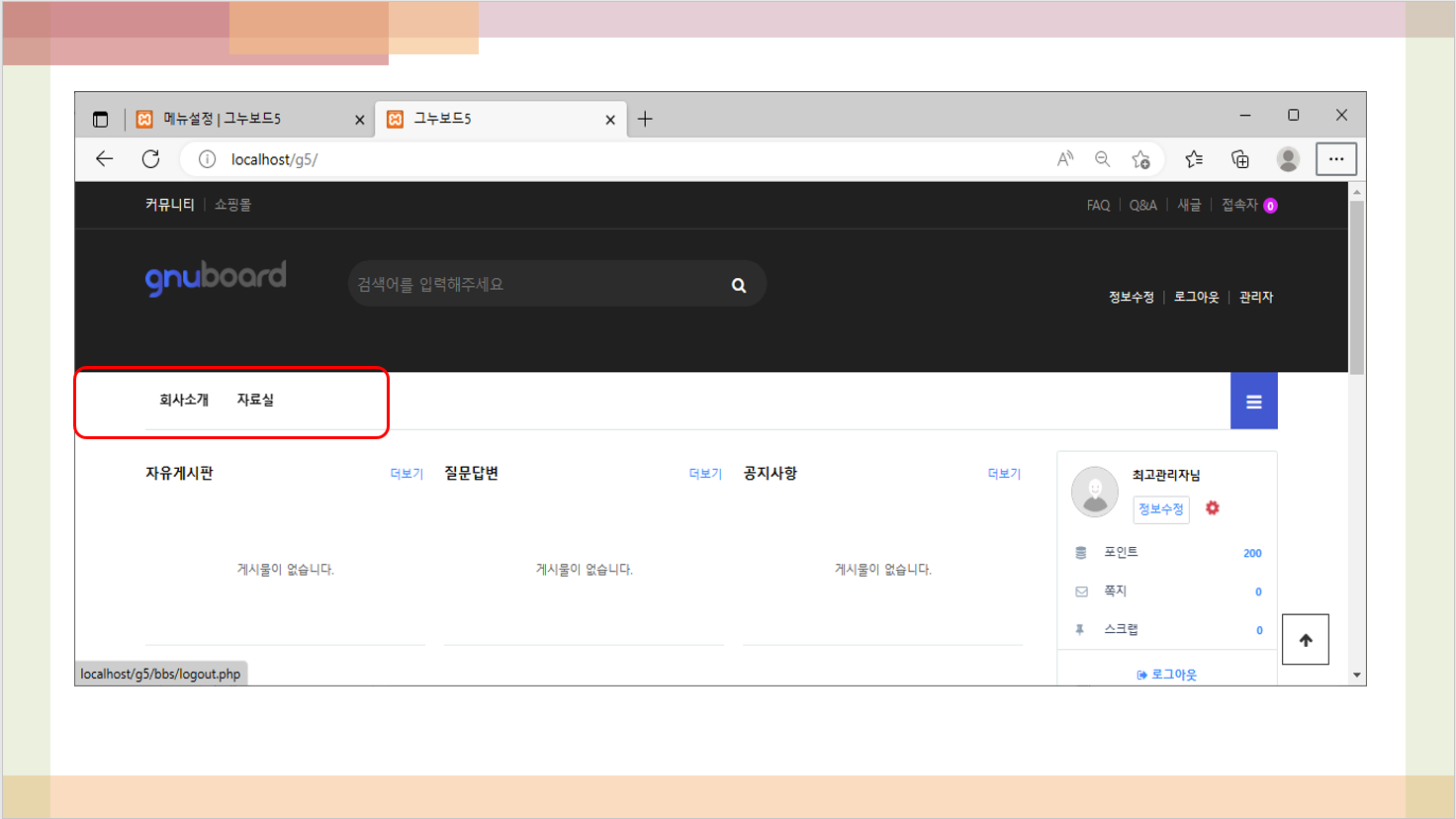This screenshot has height=819, width=1456.
Task: Click the 포인트 database icon
Action: point(1081,553)
